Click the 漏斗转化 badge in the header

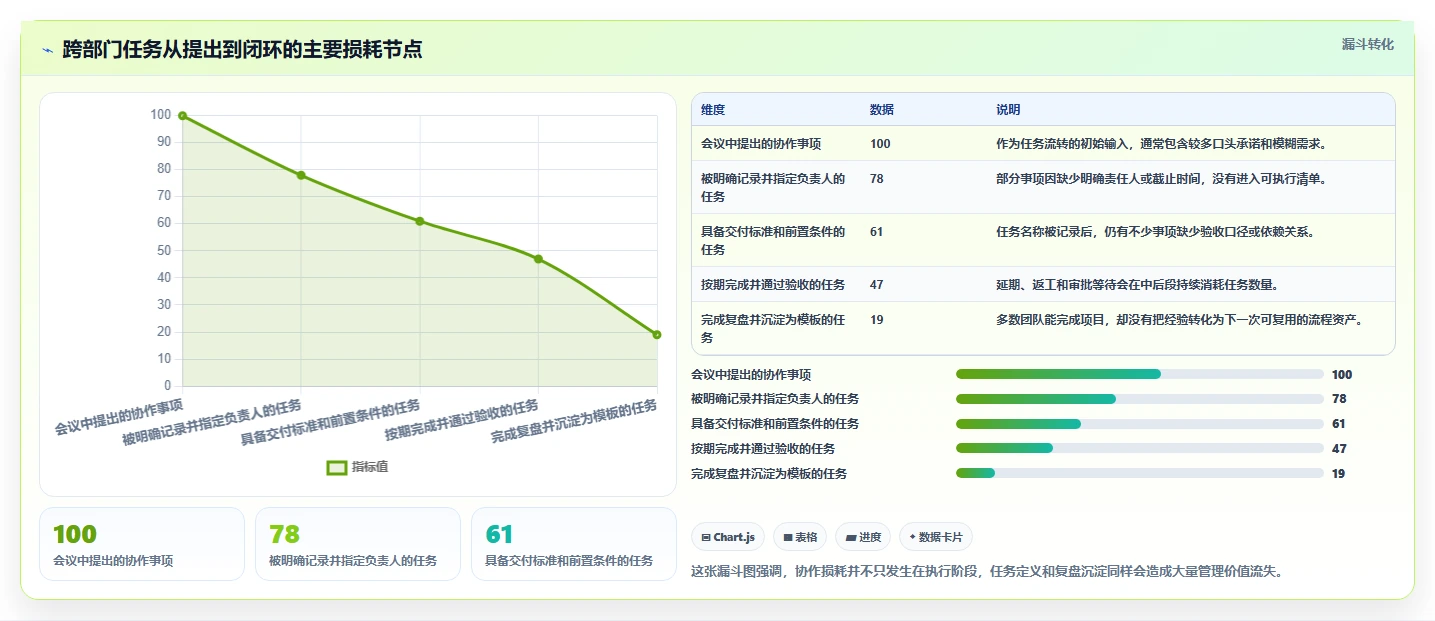tap(1367, 45)
